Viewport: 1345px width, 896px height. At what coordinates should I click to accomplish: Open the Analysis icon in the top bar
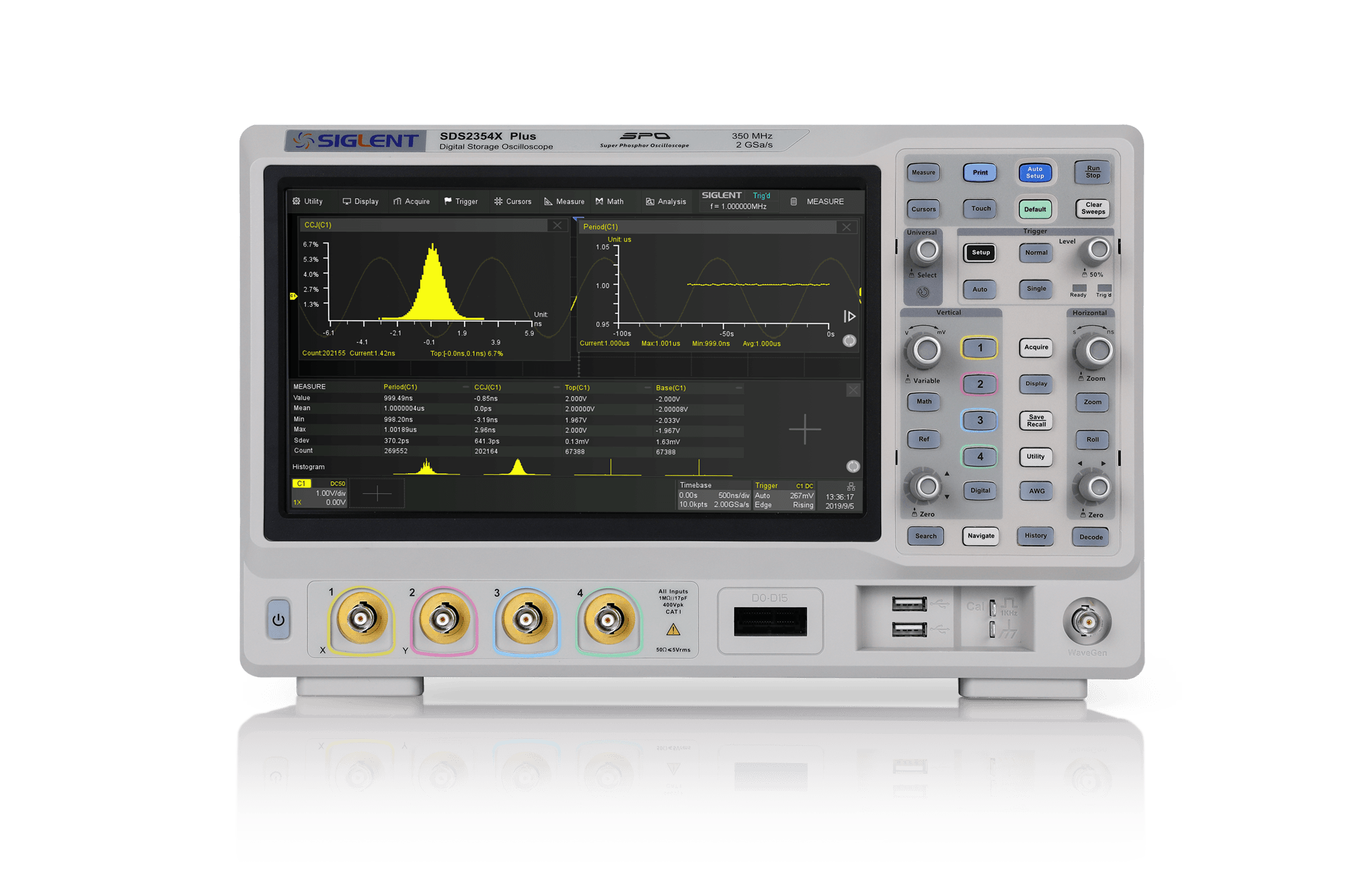(x=650, y=200)
